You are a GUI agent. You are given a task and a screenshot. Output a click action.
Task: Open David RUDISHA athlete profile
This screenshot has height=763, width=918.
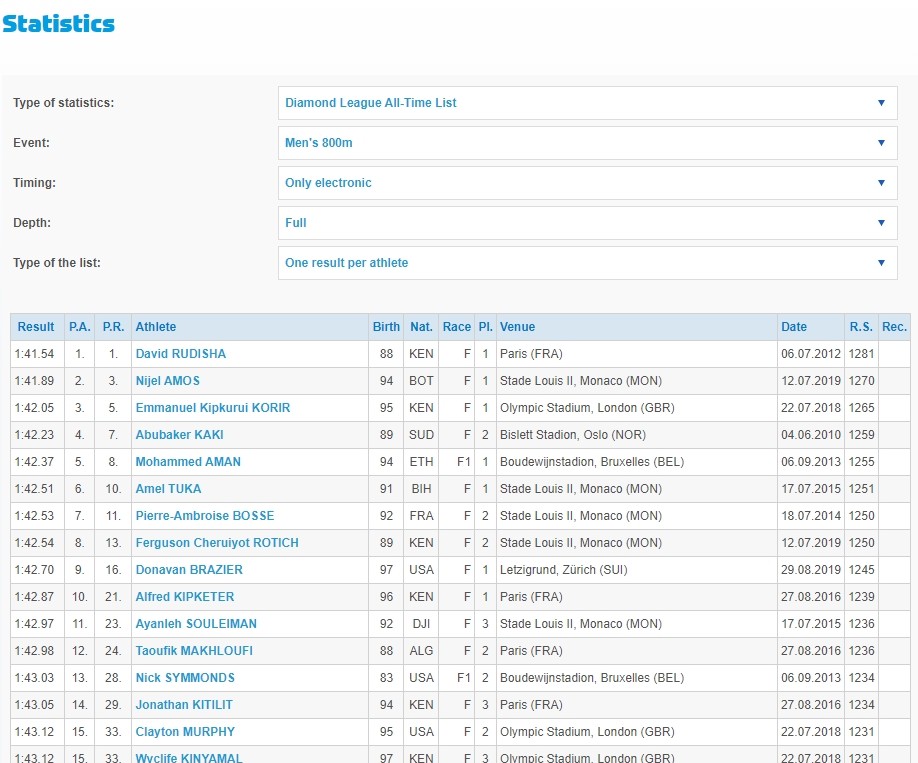[x=181, y=354]
